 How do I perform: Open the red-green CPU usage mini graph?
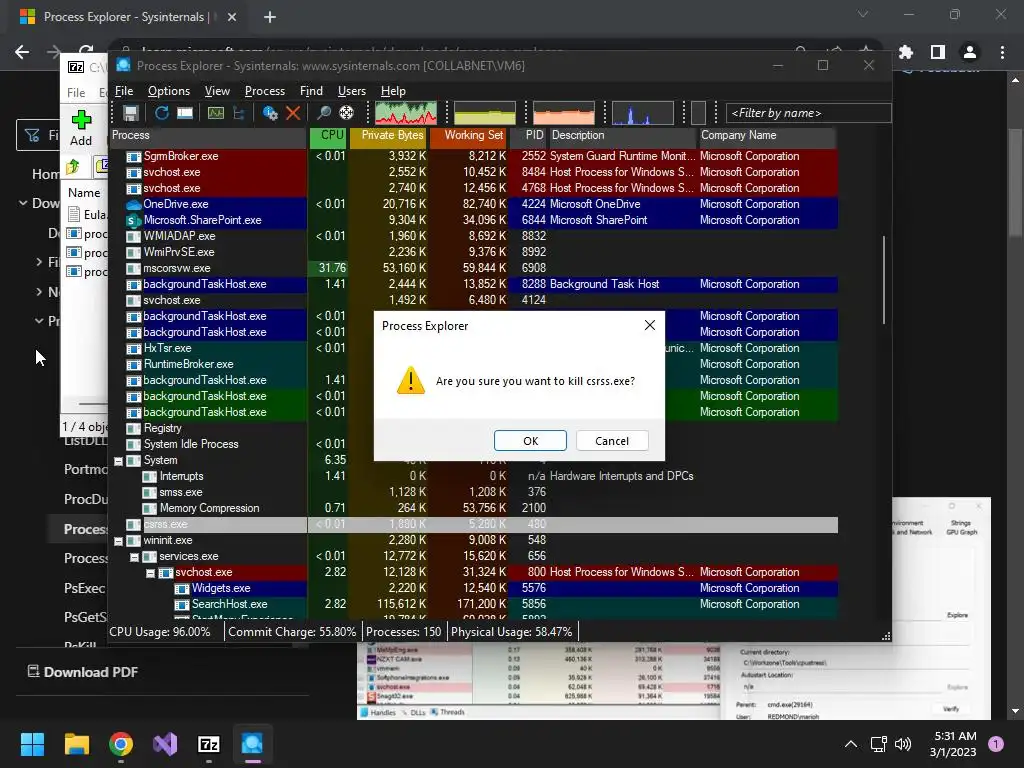coord(406,113)
